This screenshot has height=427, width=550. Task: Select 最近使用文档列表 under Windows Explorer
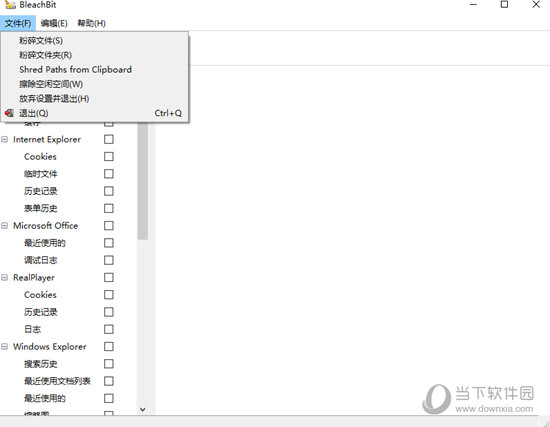pyautogui.click(x=57, y=381)
